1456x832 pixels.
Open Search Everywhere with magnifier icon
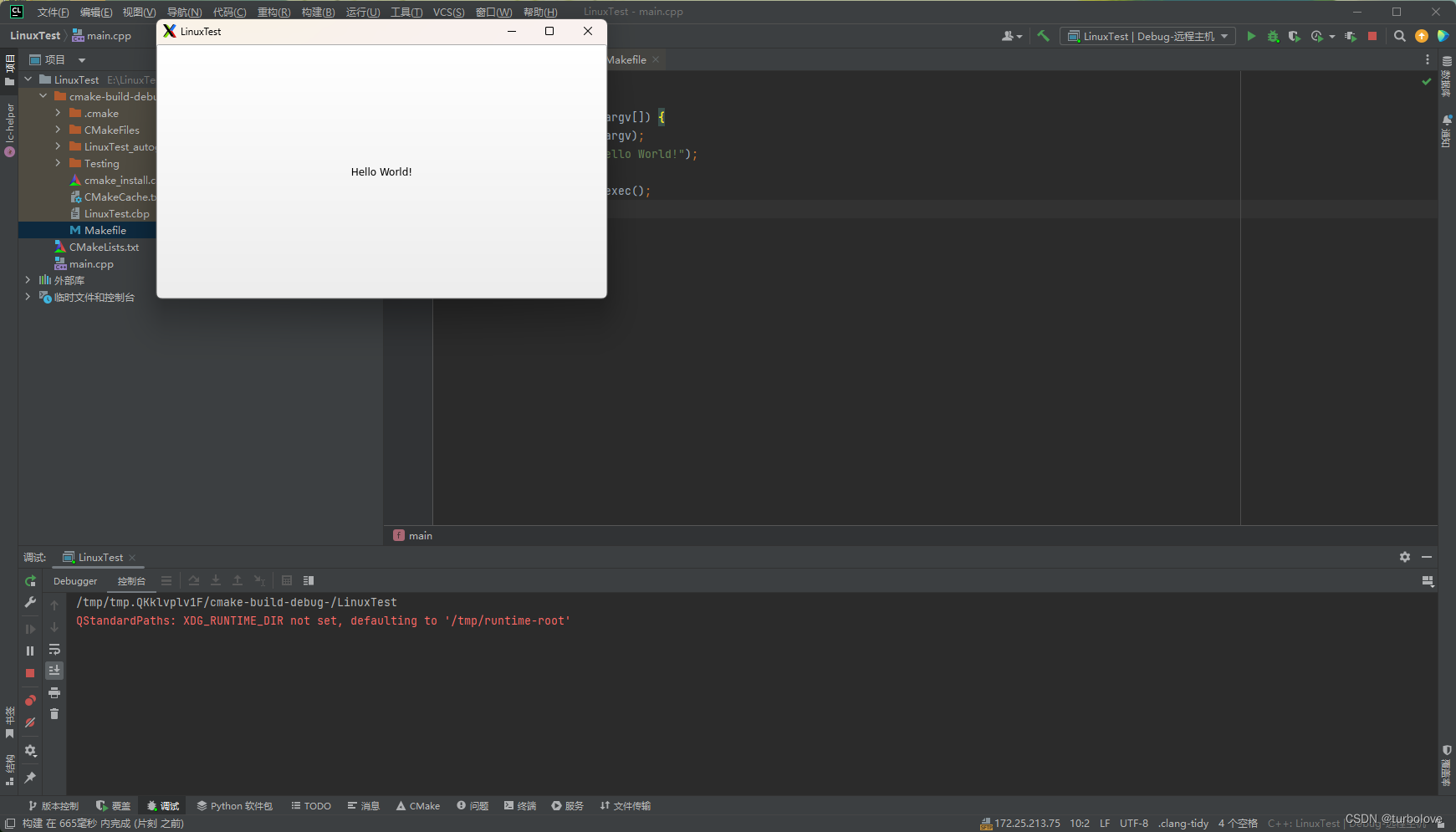pos(1401,36)
